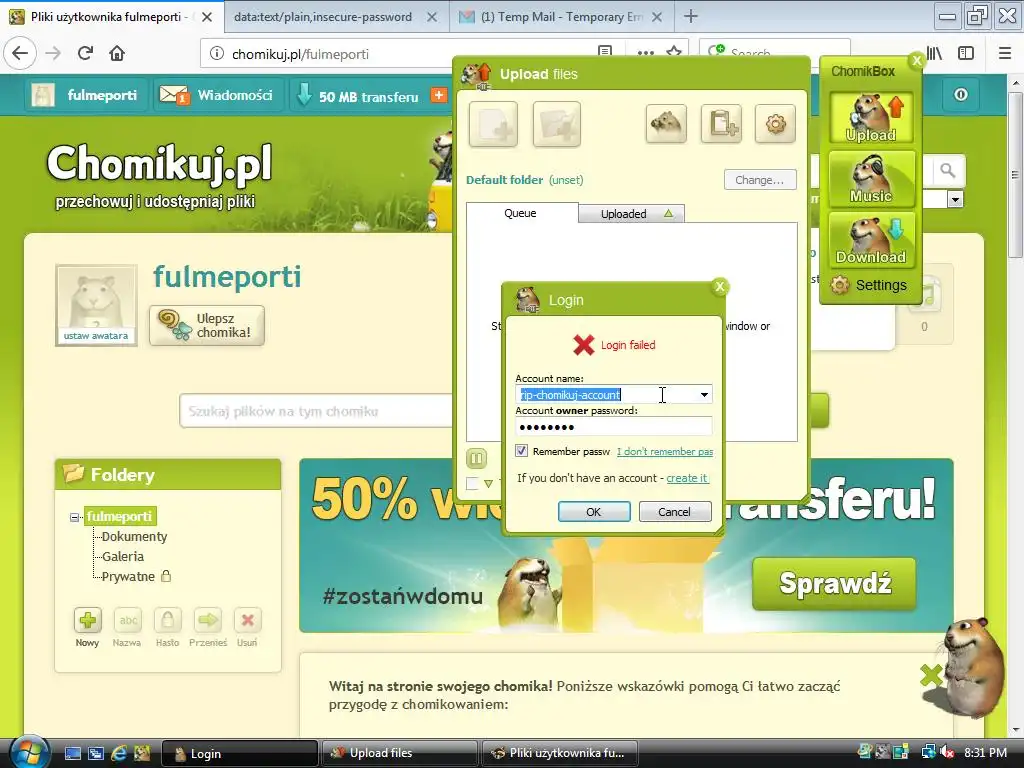Screen dimensions: 1024x768
Task: Select Galeria folder in tree
Action: pyautogui.click(x=123, y=556)
